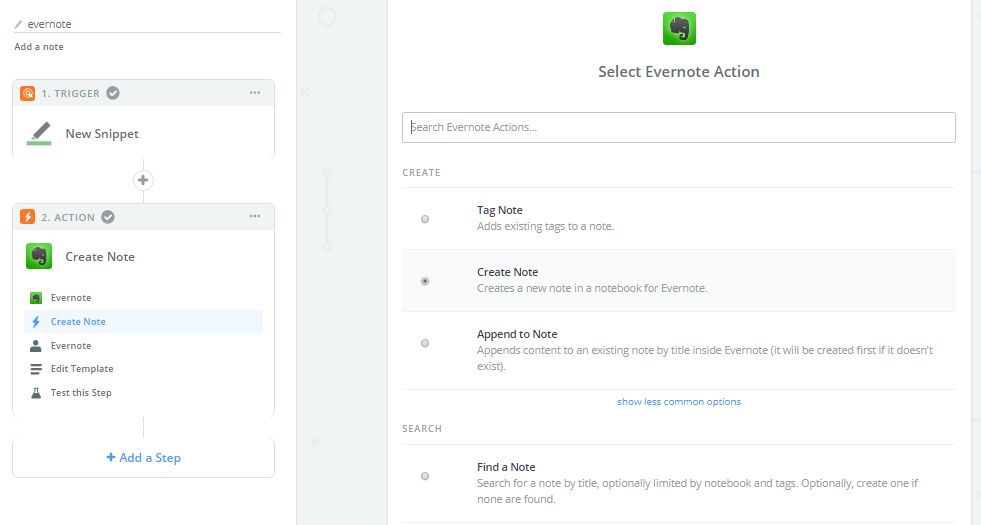Image resolution: width=981 pixels, height=525 pixels.
Task: Click the small Evernote app icon in step list
Action: 36,298
